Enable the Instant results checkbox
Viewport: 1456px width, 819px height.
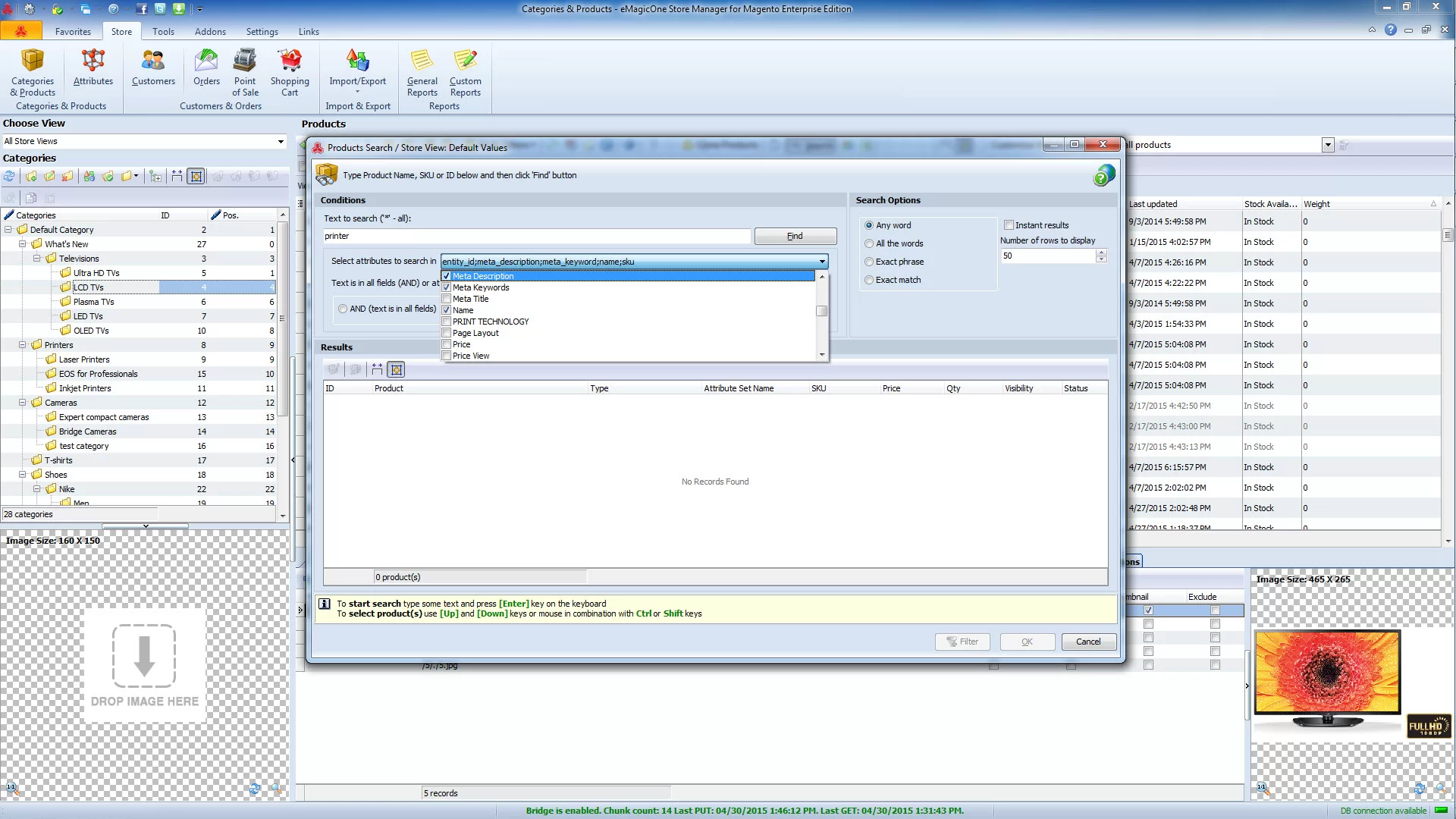click(1009, 225)
